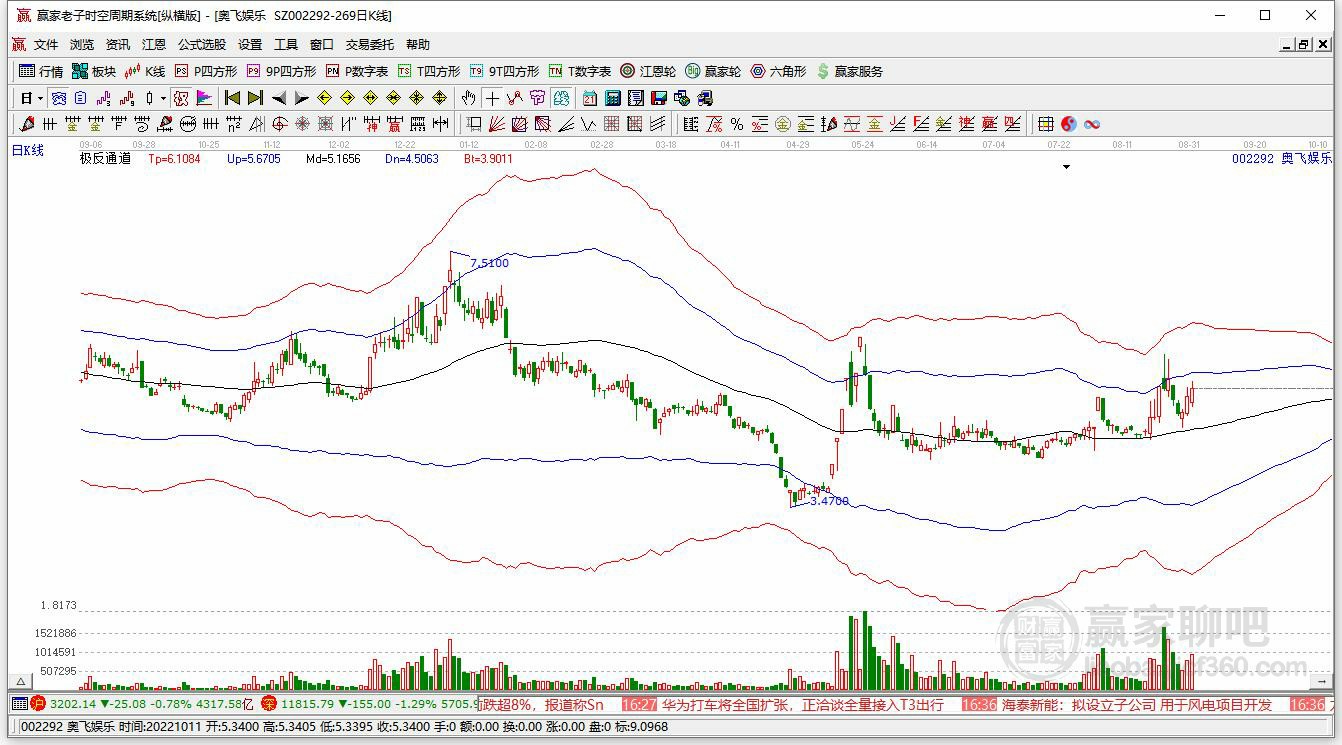Click the yellow diamond left-arrow icon
Viewport: 1342px width, 745px height.
(324, 98)
